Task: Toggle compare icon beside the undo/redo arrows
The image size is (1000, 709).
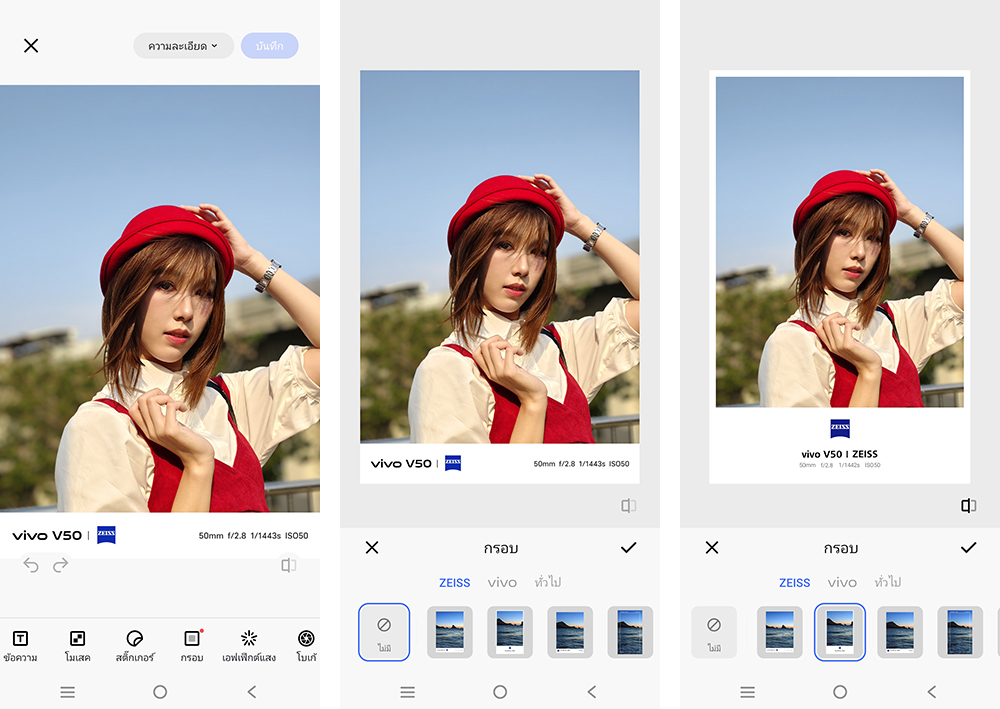Action: click(289, 566)
